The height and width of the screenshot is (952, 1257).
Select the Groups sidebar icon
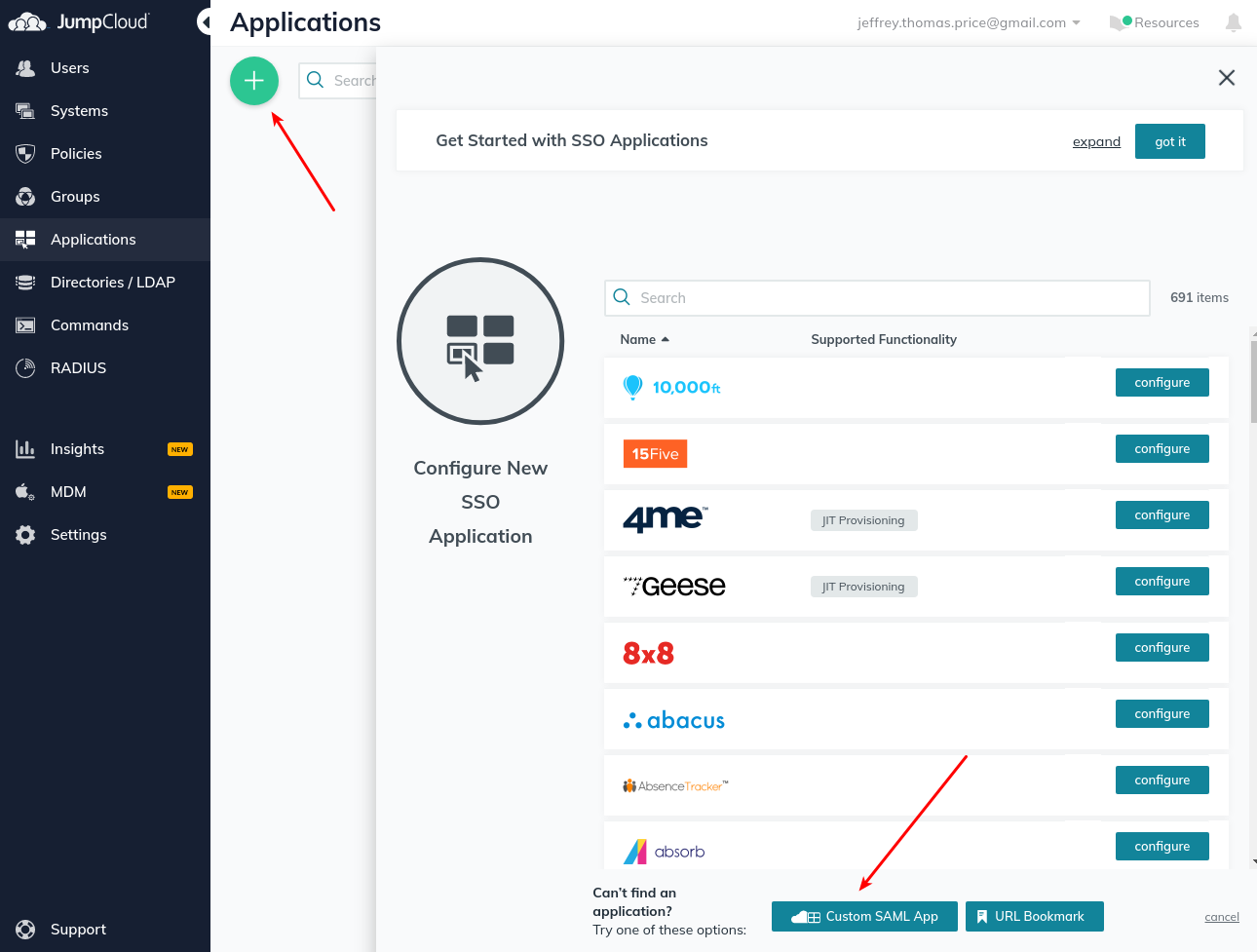coord(26,197)
